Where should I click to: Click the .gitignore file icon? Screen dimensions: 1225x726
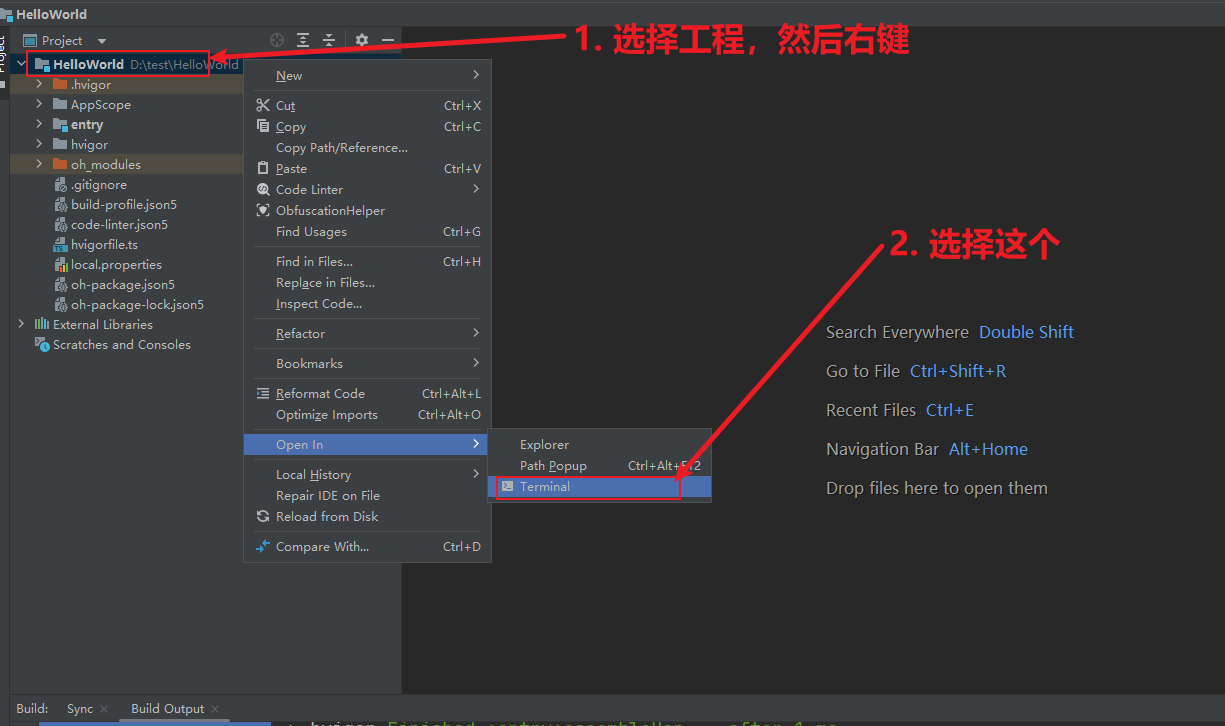pyautogui.click(x=60, y=184)
